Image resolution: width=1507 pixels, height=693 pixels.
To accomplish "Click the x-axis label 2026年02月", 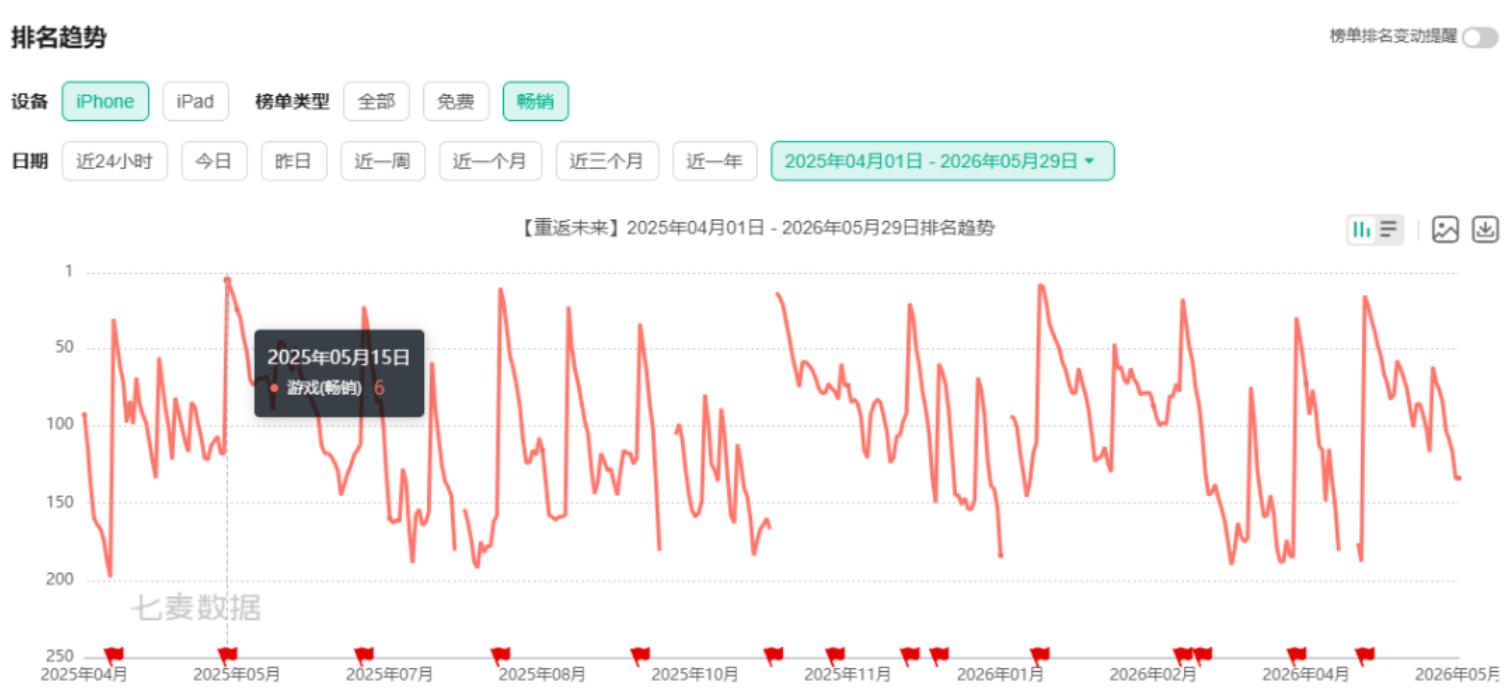I will click(x=1153, y=675).
